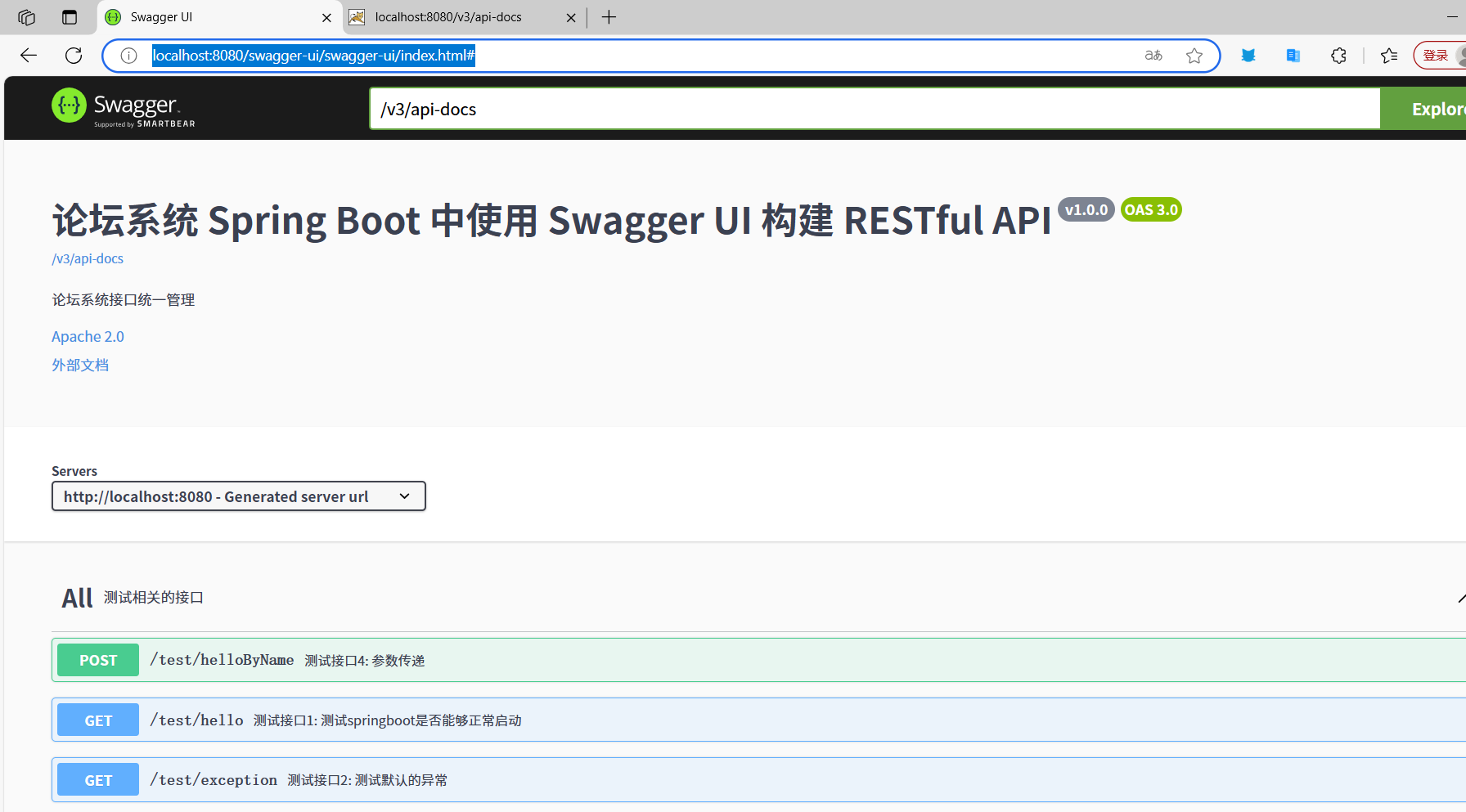Screen dimensions: 1466x812
Task: Open the tab actions menu icon
Action: pos(70,17)
